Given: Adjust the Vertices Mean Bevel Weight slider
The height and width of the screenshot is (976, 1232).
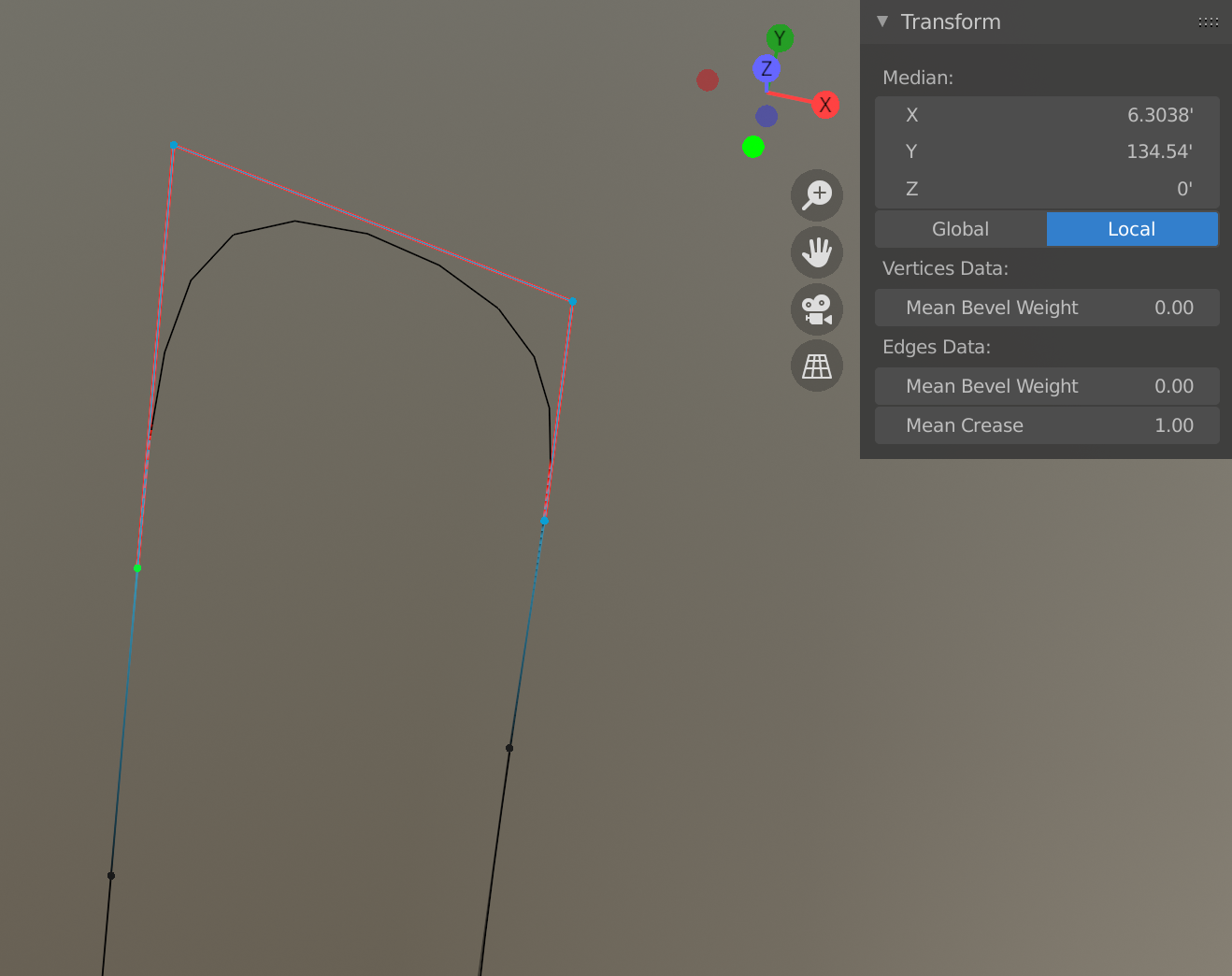Looking at the screenshot, I should tap(1047, 308).
